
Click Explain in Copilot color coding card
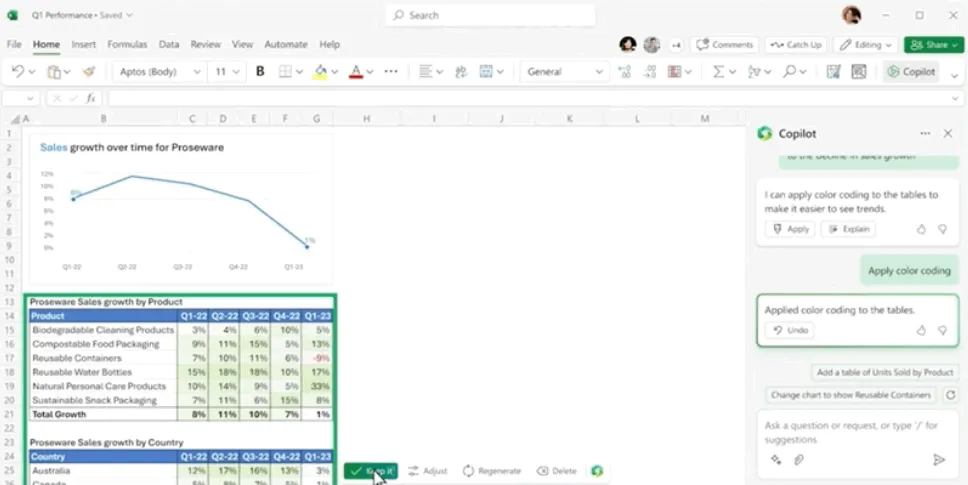(x=848, y=229)
